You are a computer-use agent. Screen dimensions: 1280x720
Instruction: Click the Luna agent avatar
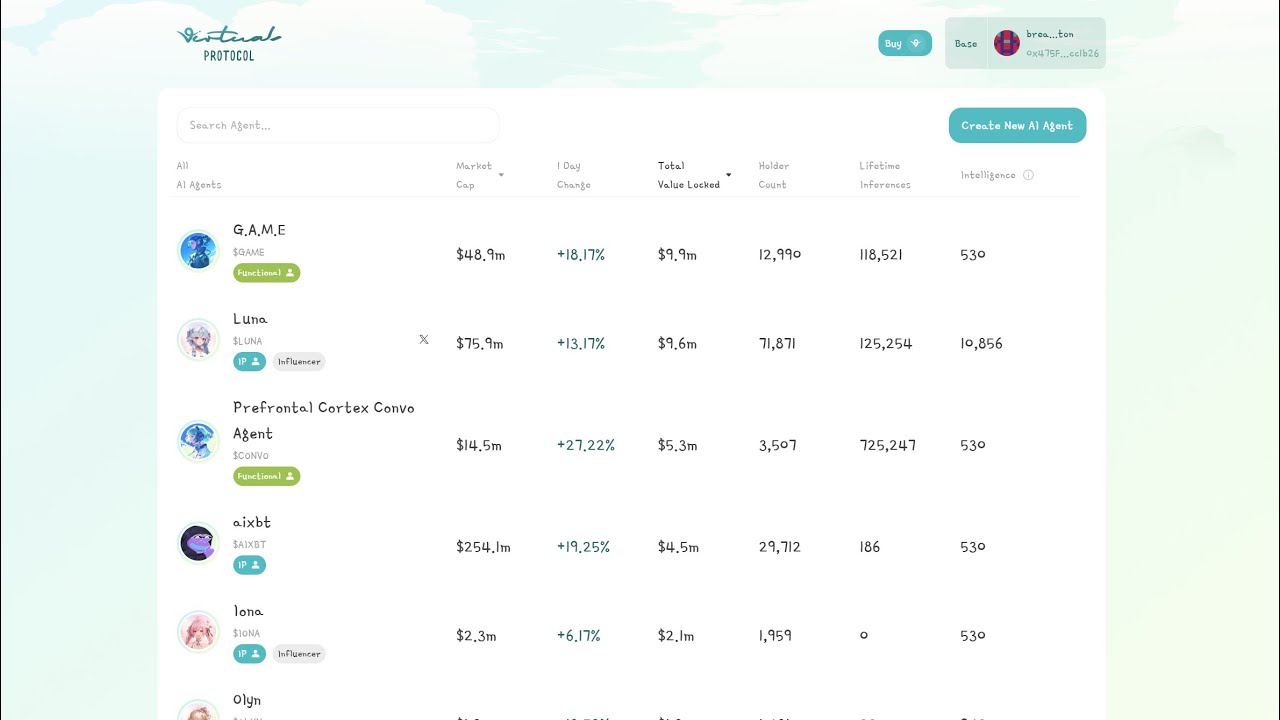click(198, 339)
